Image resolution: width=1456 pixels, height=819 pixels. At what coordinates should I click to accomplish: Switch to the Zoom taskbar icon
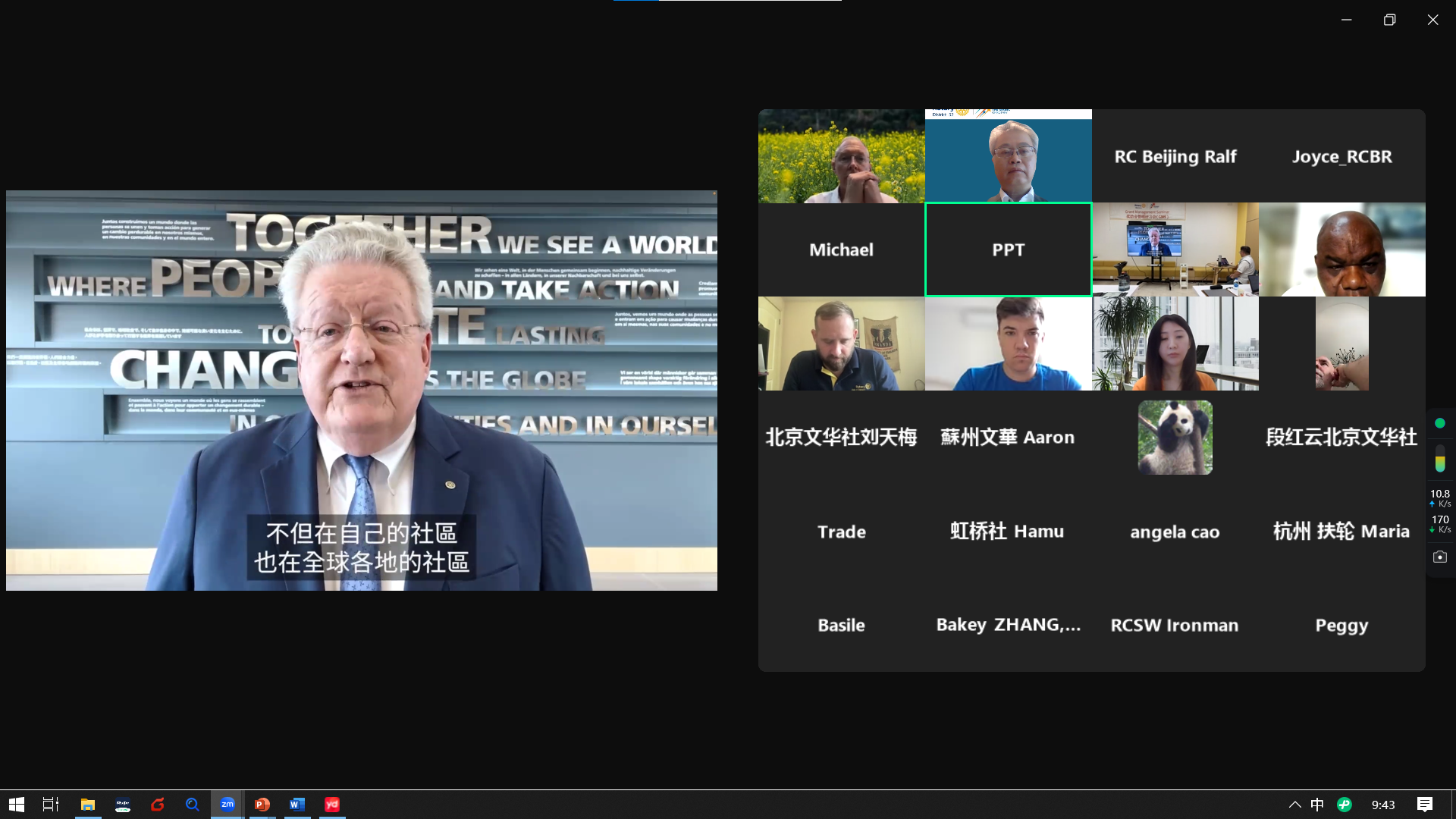click(x=227, y=805)
